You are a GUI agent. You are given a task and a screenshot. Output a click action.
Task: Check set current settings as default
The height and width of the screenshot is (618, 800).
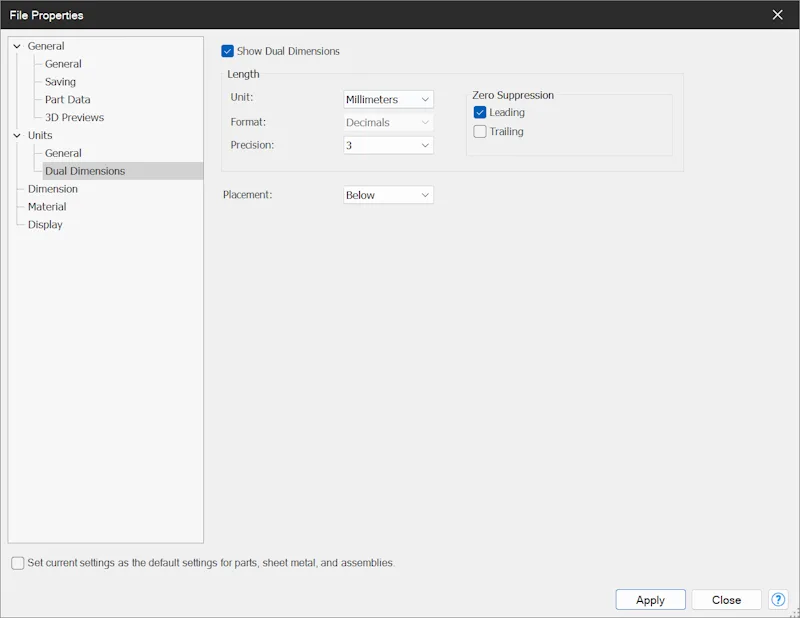[17, 563]
